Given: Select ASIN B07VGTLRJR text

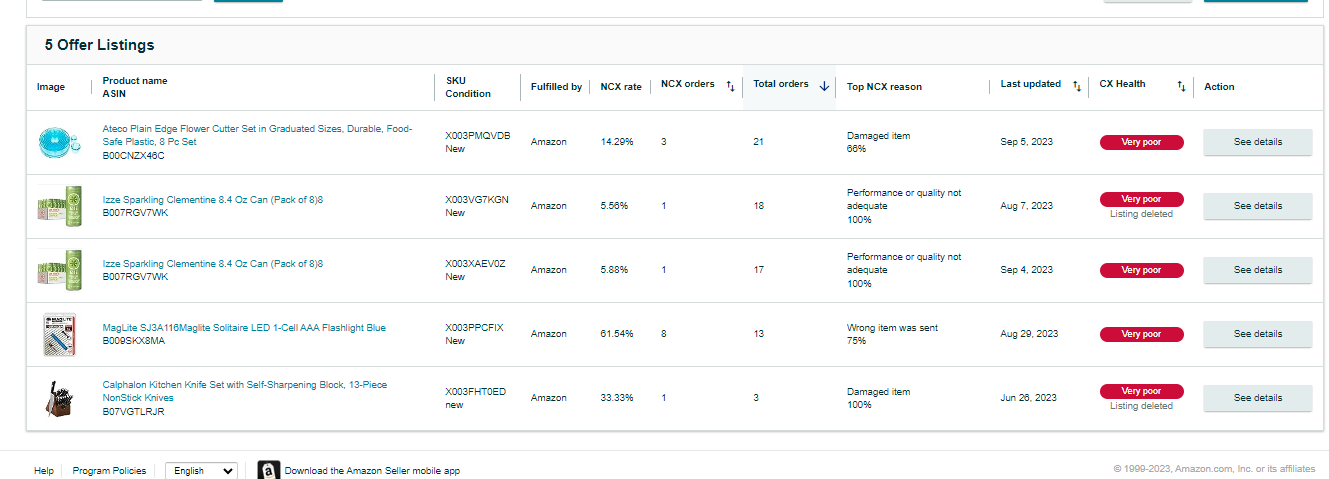Looking at the screenshot, I should (133, 411).
